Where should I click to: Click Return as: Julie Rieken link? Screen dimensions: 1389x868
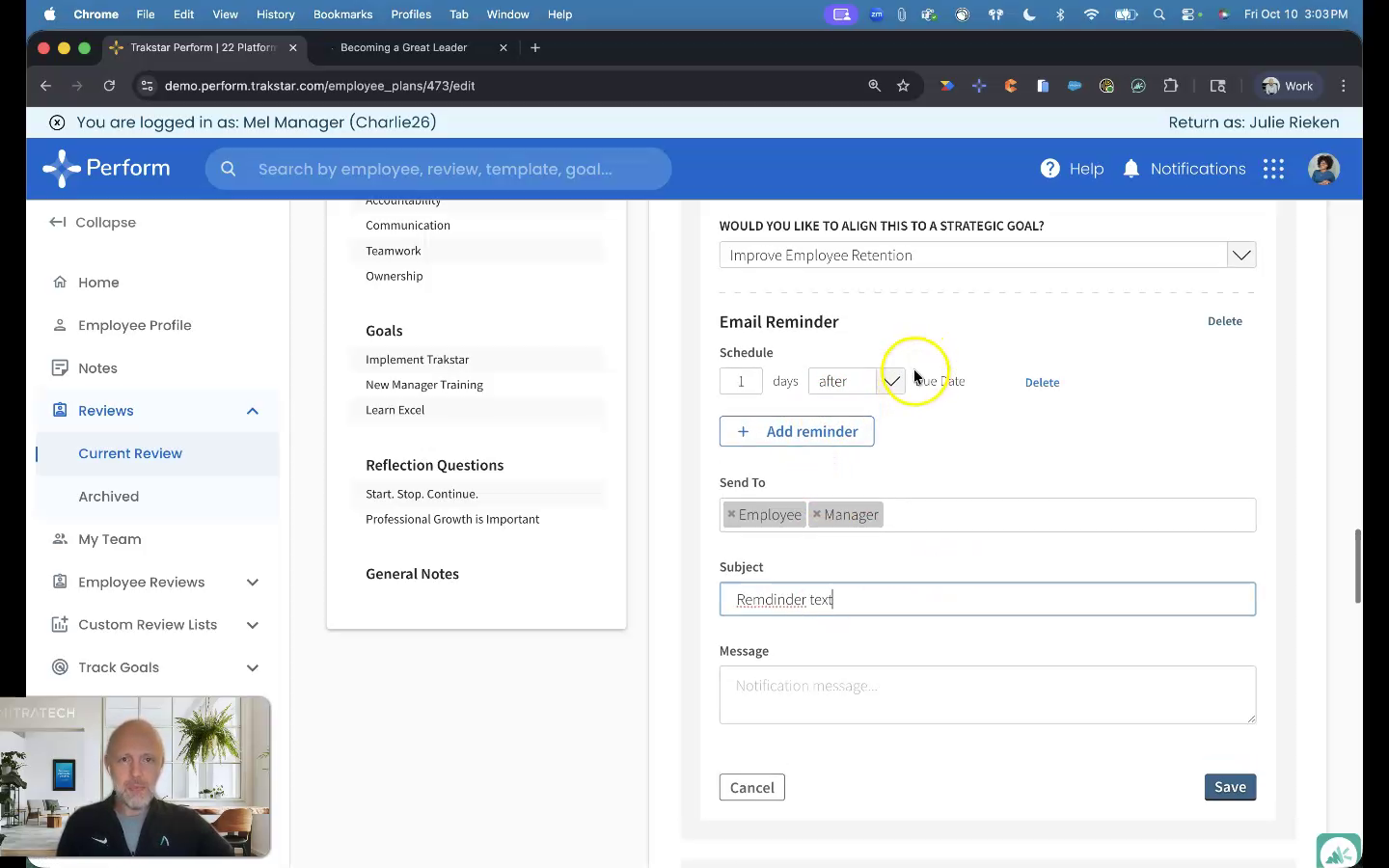(1253, 122)
